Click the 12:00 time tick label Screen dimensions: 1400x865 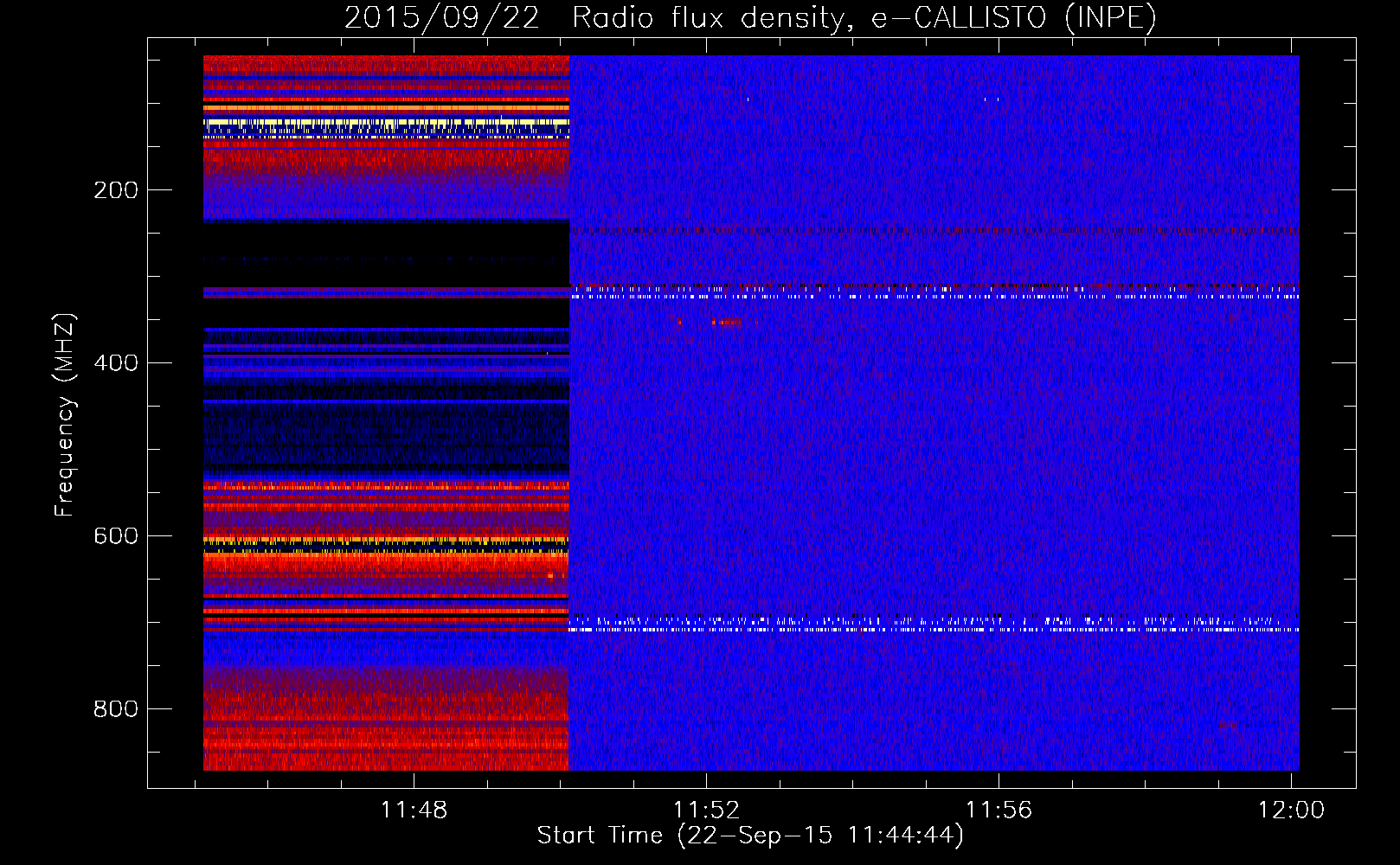pos(1291,810)
